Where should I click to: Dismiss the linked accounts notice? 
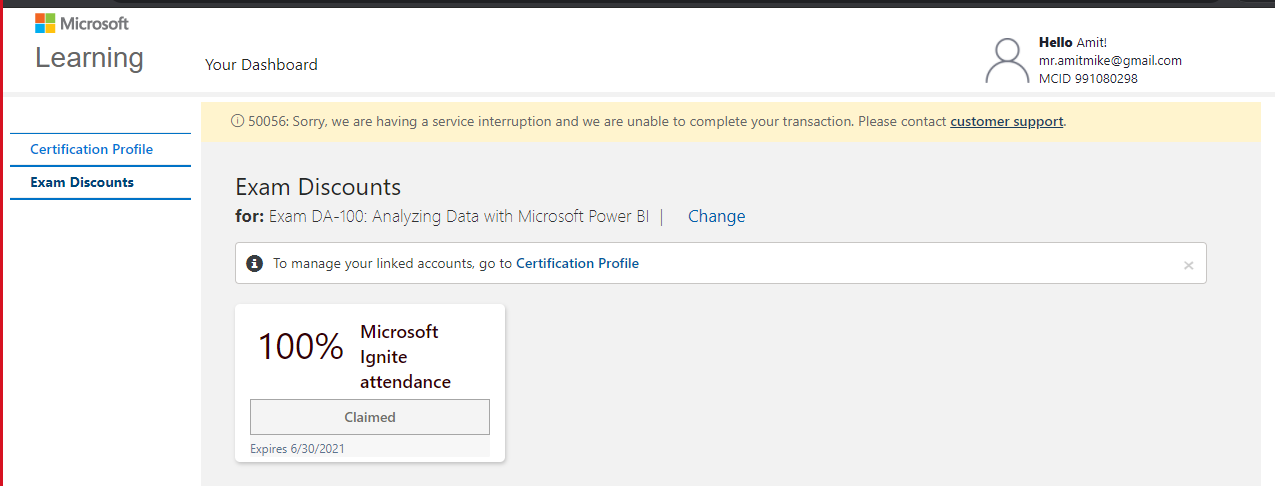[x=1188, y=265]
